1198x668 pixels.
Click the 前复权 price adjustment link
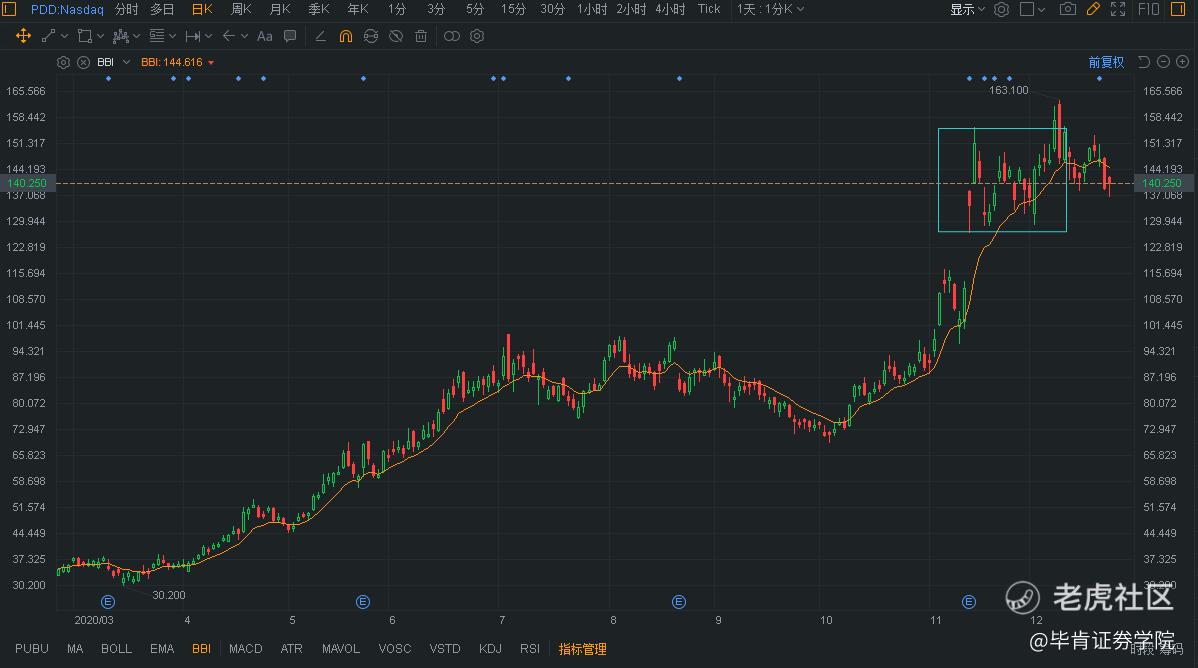tap(1106, 62)
